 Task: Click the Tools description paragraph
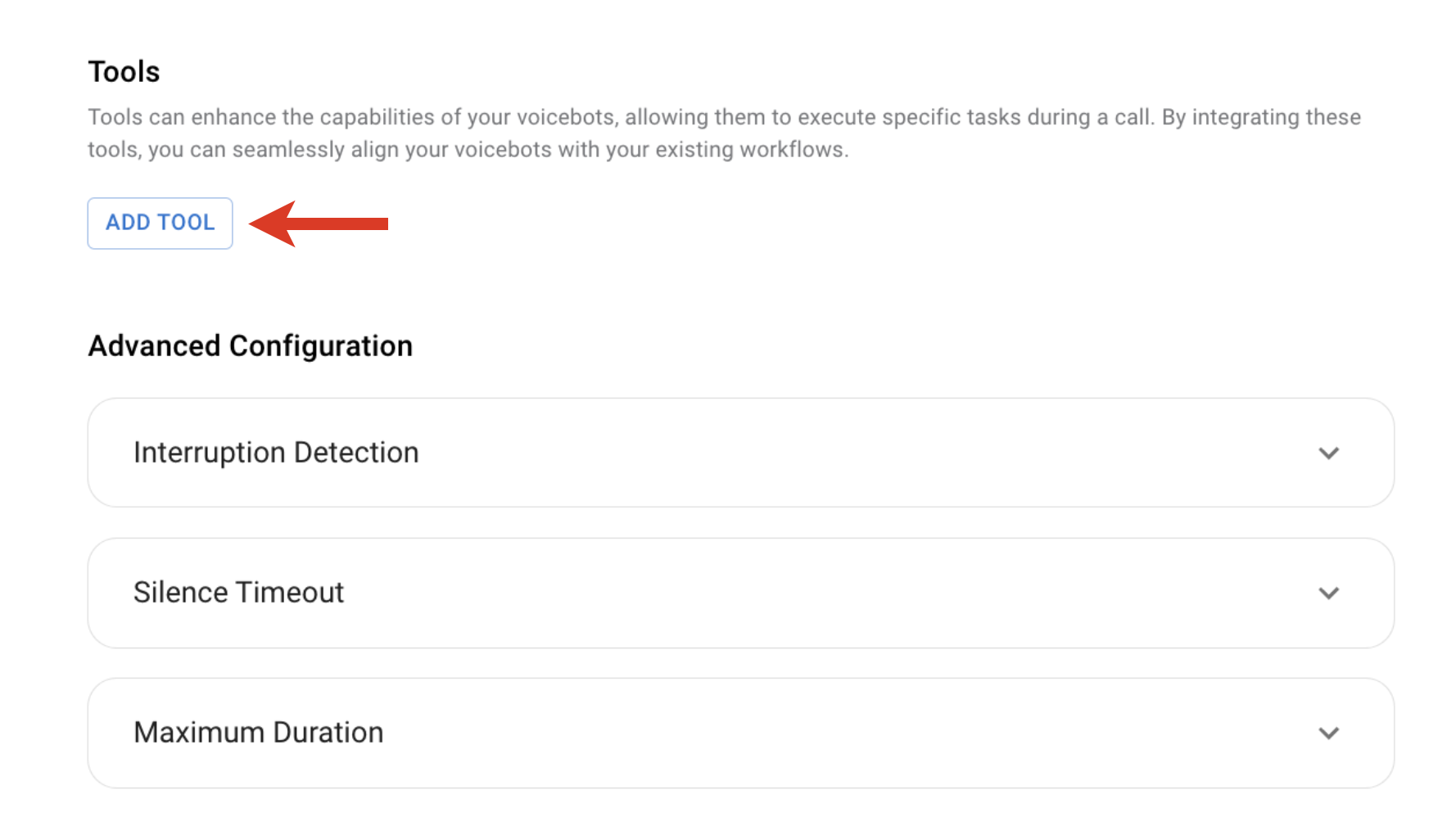click(x=724, y=133)
